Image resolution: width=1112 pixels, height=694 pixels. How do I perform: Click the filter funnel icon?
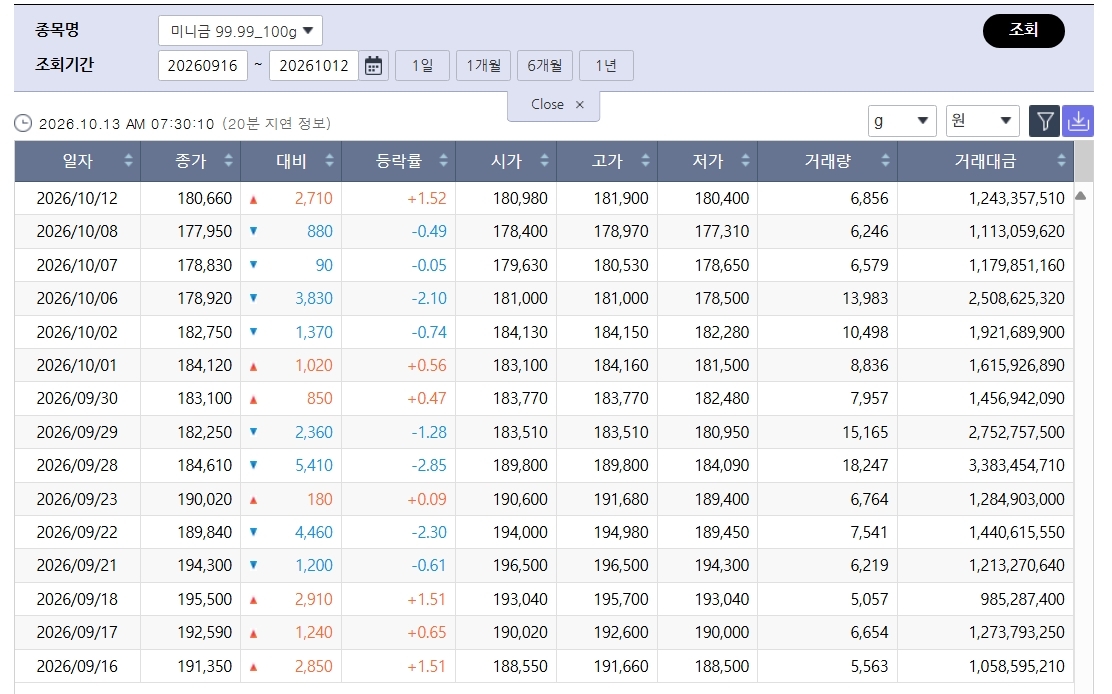(1044, 121)
